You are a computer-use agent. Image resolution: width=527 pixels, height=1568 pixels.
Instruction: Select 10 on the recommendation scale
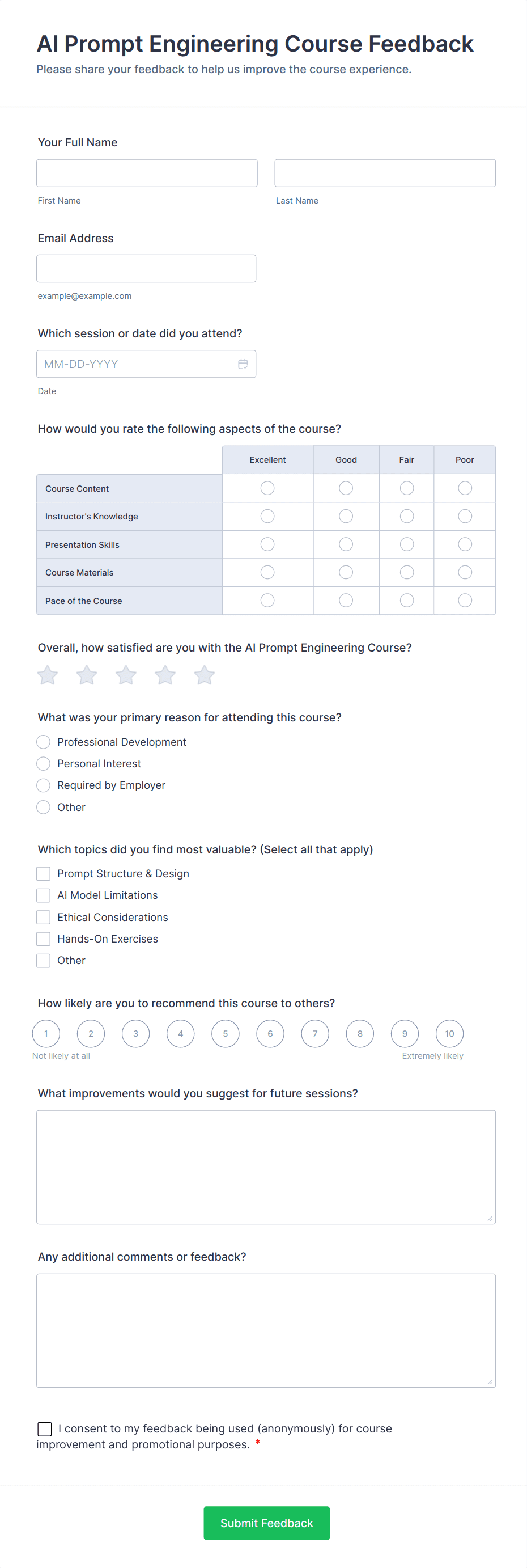tap(449, 1033)
